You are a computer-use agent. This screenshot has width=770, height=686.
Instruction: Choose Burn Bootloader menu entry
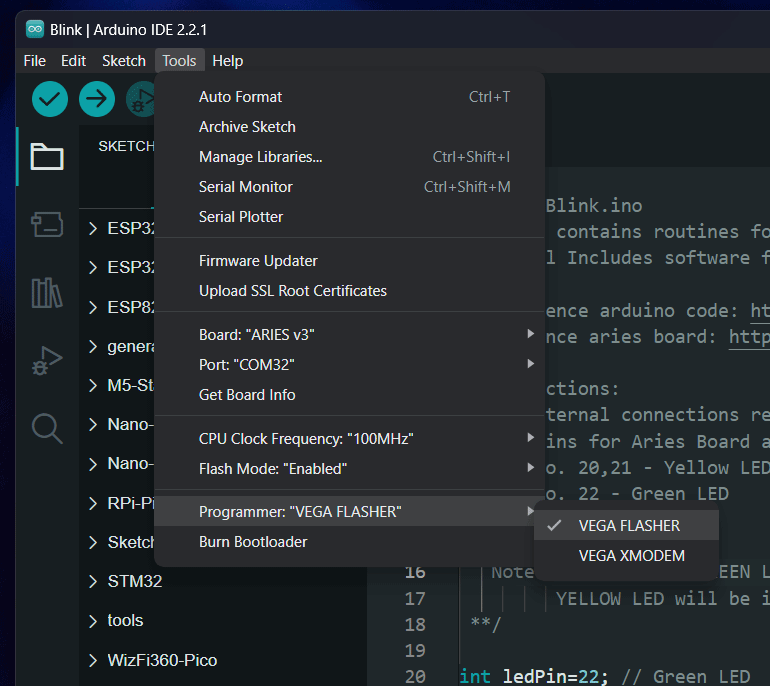[x=350, y=542]
